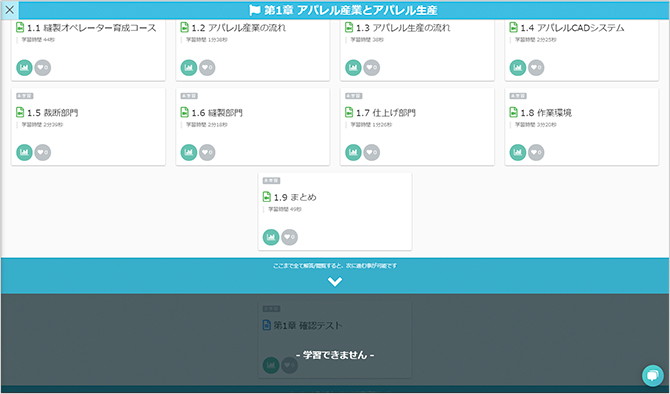Click the chapter title 第1章 アパレル産業とアパレル生産

pyautogui.click(x=350, y=10)
